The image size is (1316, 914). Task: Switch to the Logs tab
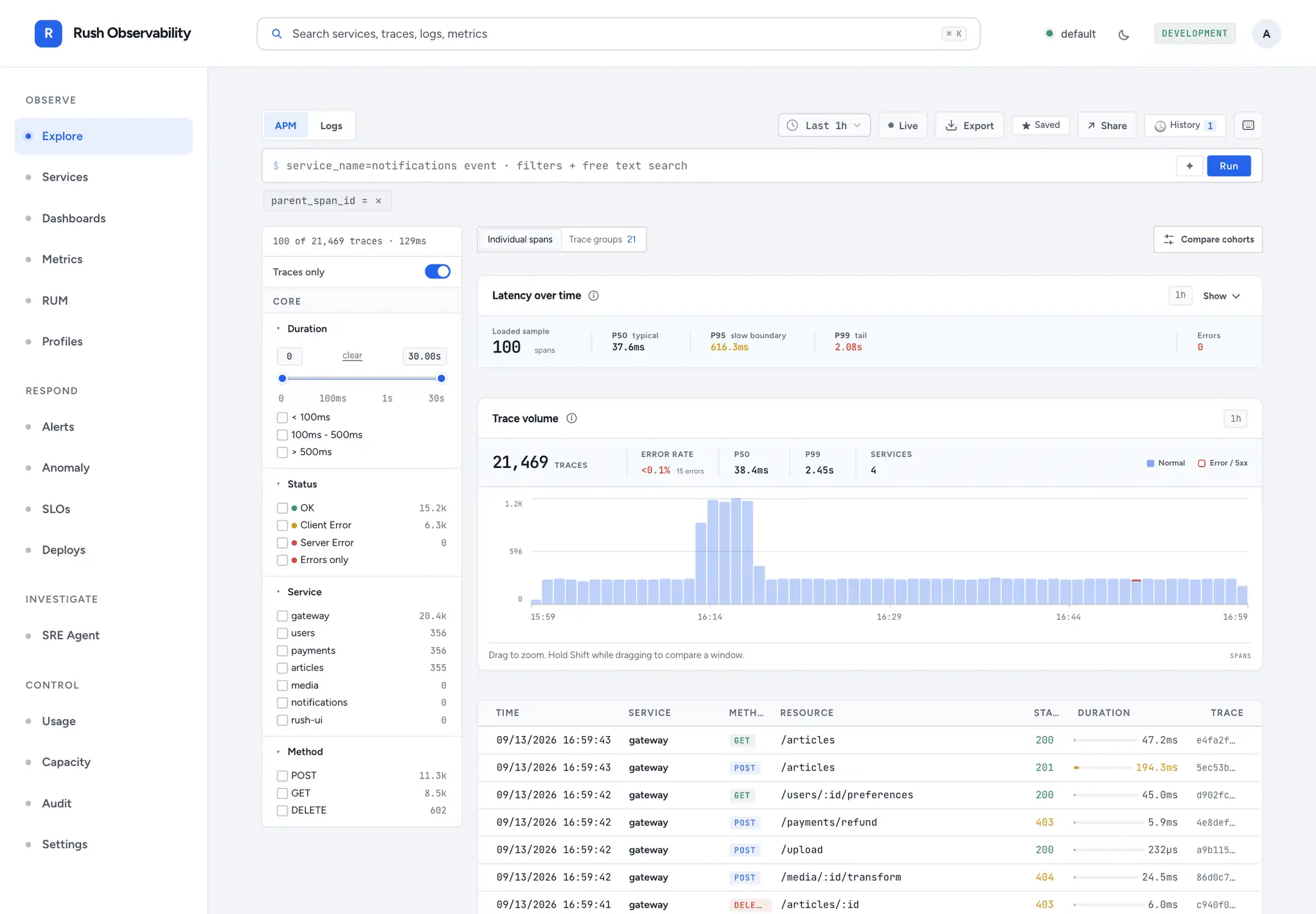(331, 125)
